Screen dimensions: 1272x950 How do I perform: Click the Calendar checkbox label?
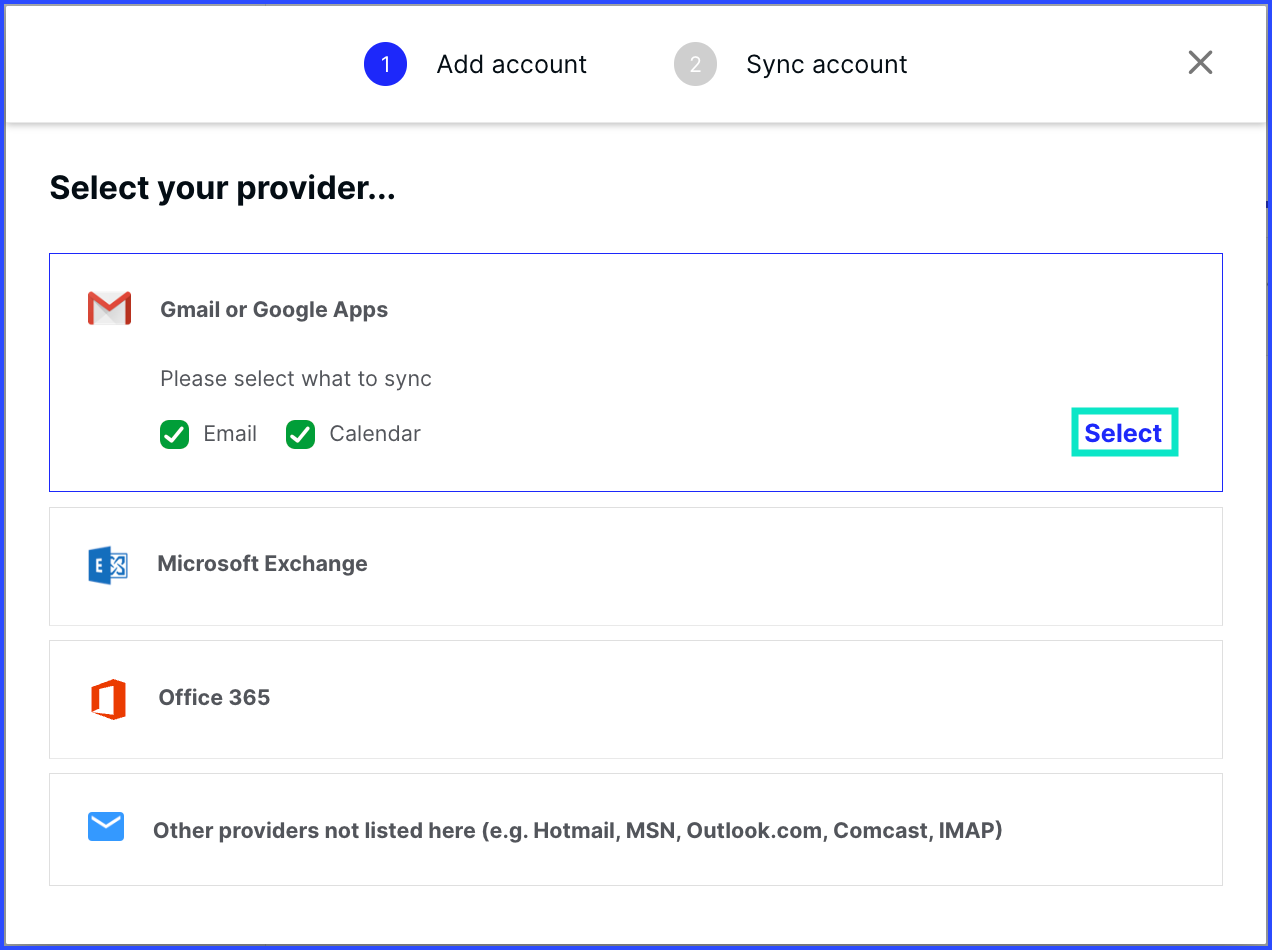click(x=375, y=434)
